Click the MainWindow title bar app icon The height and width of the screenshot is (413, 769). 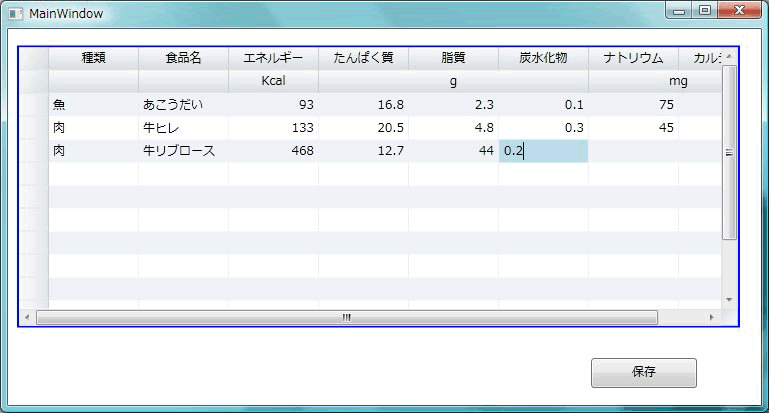(16, 14)
